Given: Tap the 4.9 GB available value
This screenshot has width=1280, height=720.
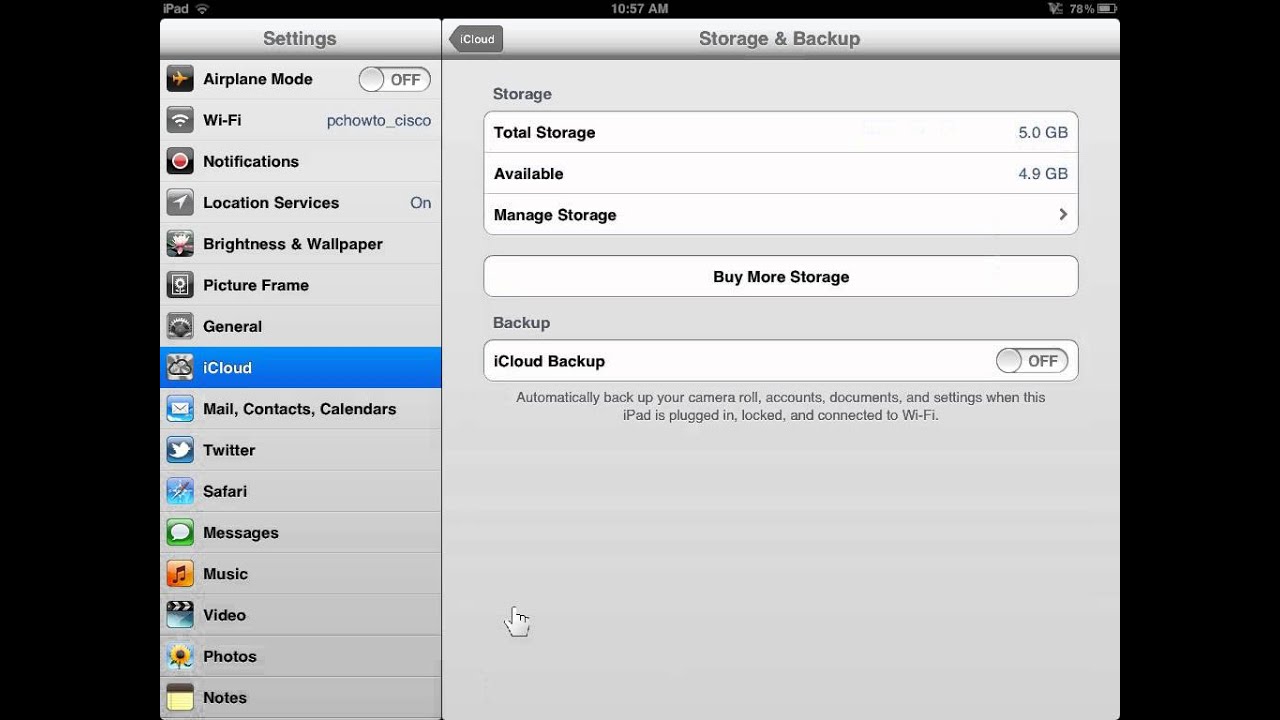Looking at the screenshot, I should [x=1043, y=174].
